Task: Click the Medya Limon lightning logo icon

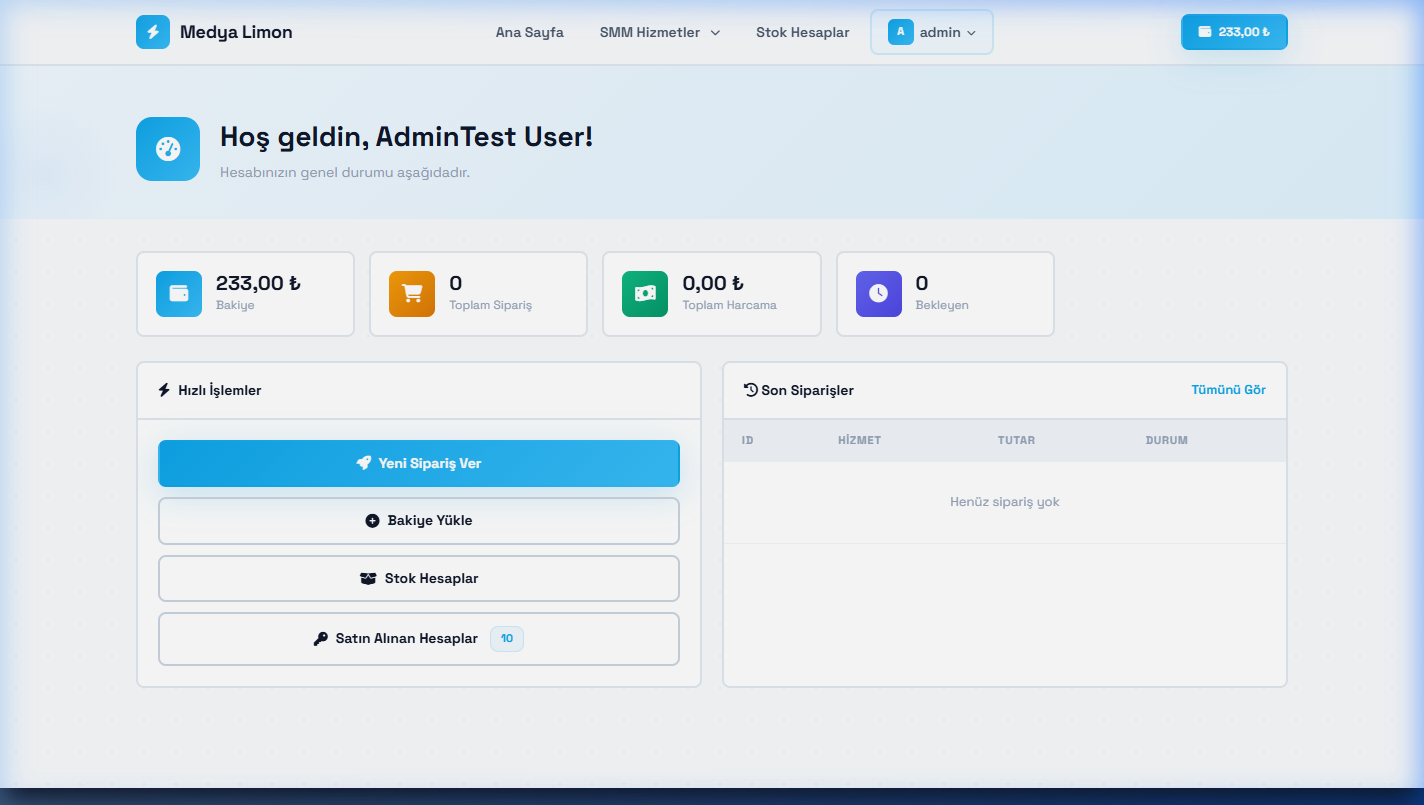Action: click(153, 32)
